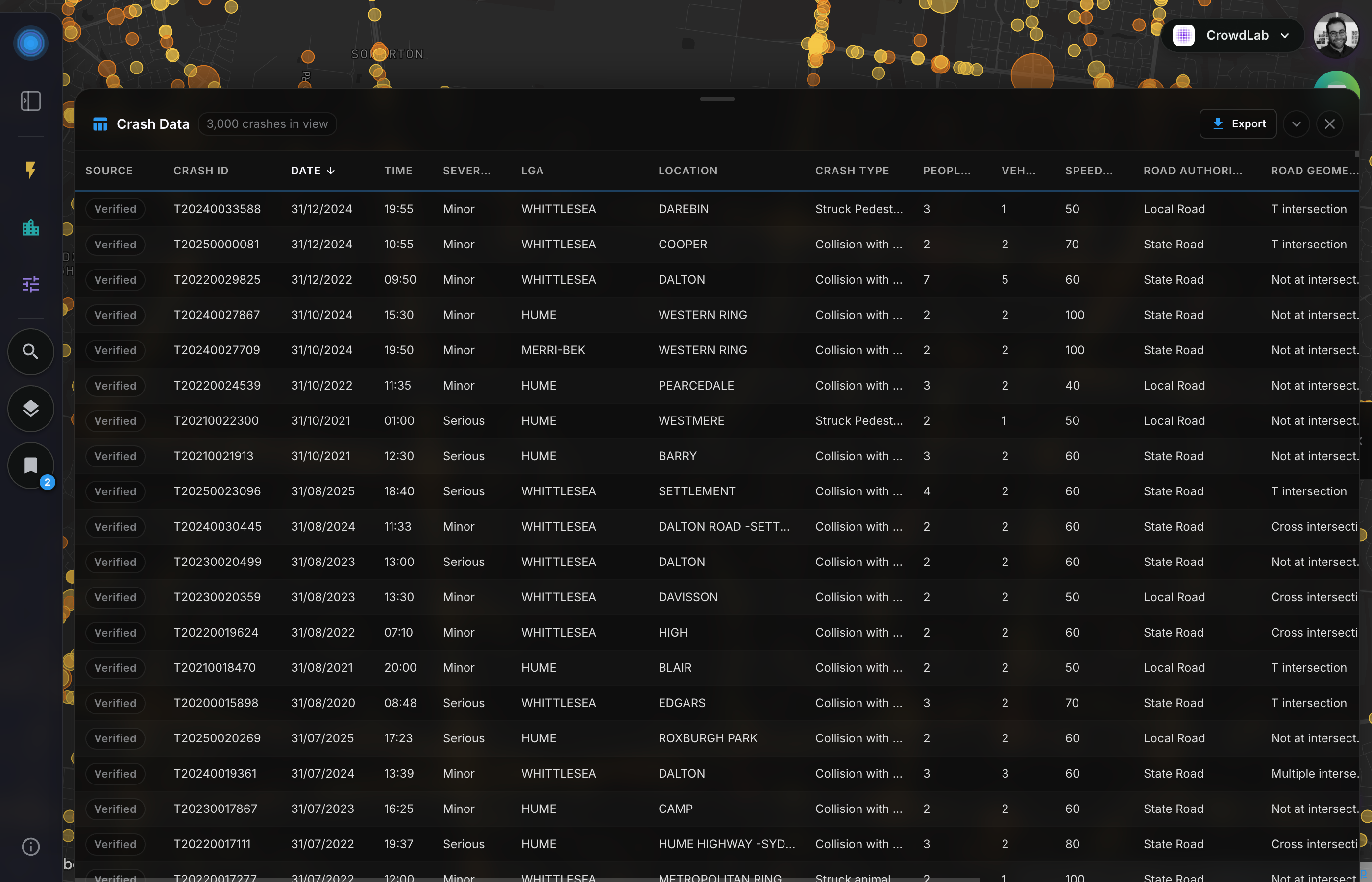Select crash ID T20230020499
The height and width of the screenshot is (882, 1372).
pyautogui.click(x=218, y=562)
